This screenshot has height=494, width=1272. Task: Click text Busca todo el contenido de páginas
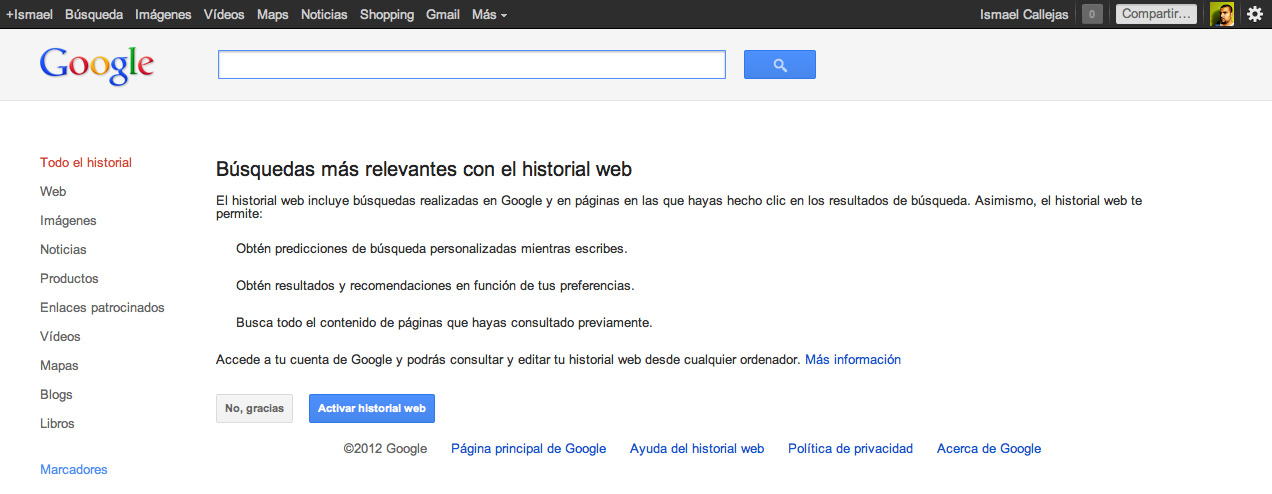(x=444, y=323)
